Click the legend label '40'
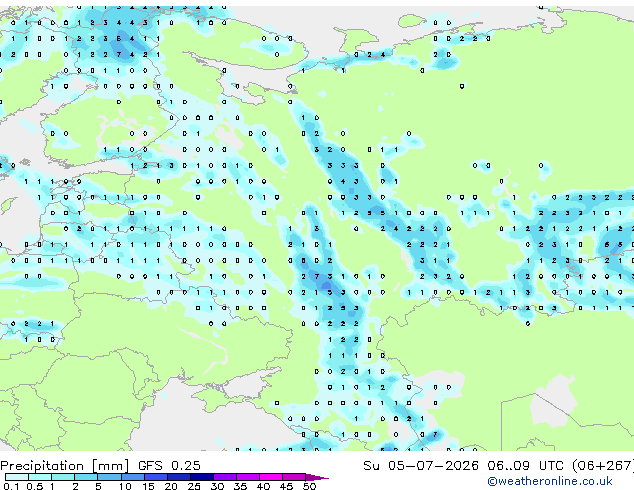This screenshot has height=490, width=634. point(263,486)
